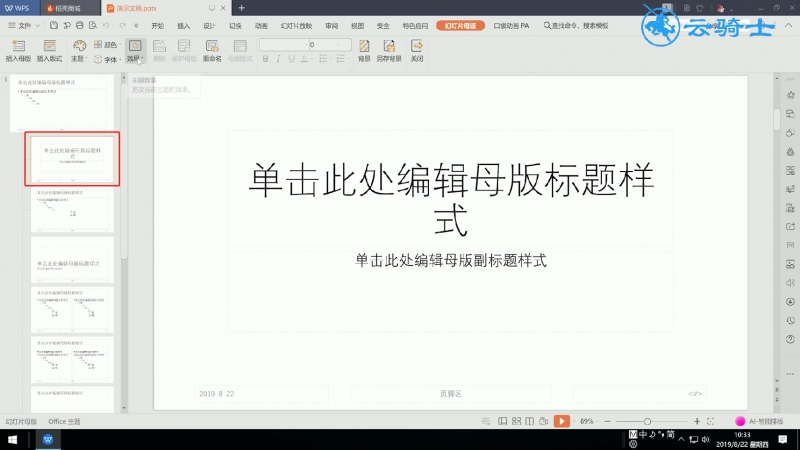
Task: Open the Transitions (切换) tab
Action: tap(235, 26)
